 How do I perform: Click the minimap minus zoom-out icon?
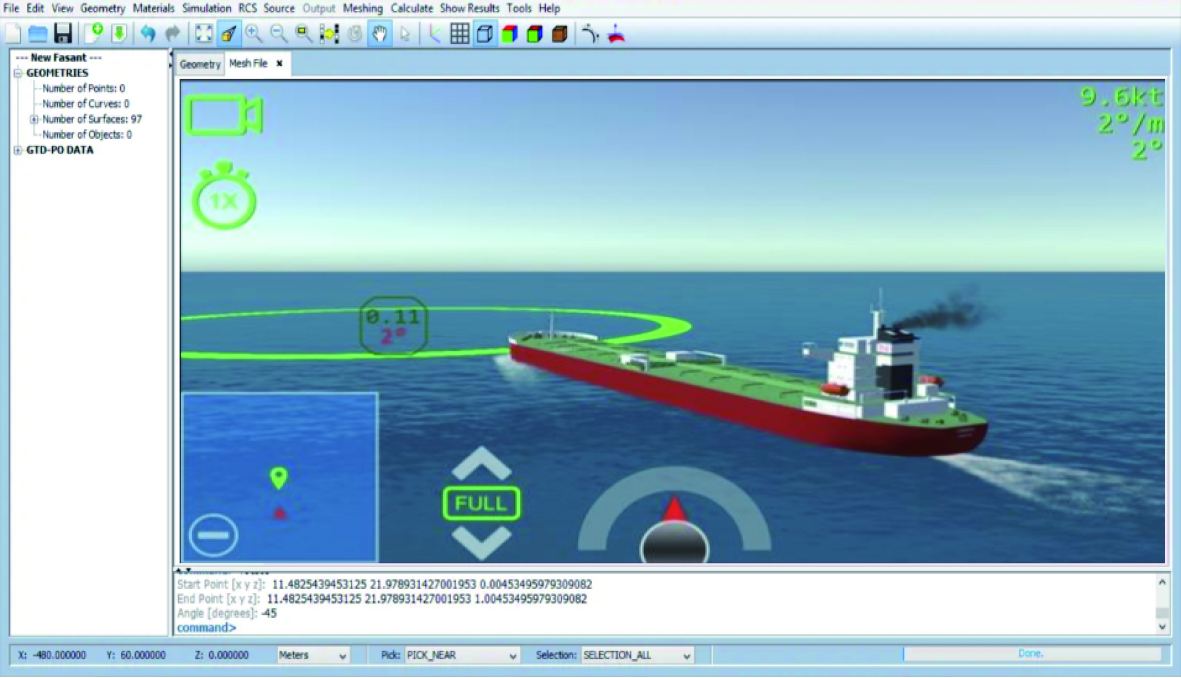(x=212, y=534)
